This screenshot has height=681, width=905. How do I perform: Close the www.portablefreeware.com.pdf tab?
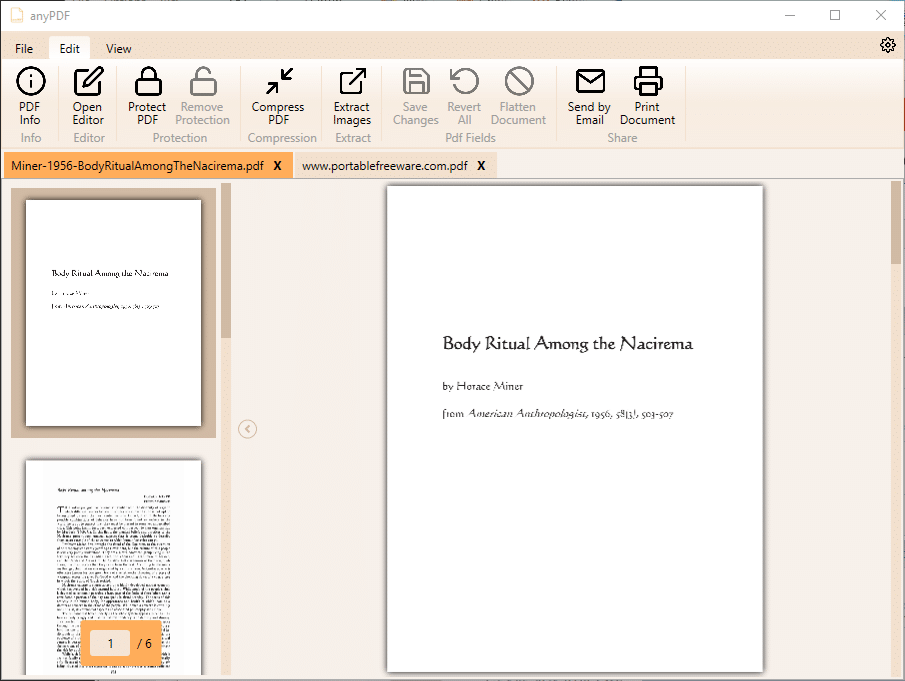tap(481, 166)
